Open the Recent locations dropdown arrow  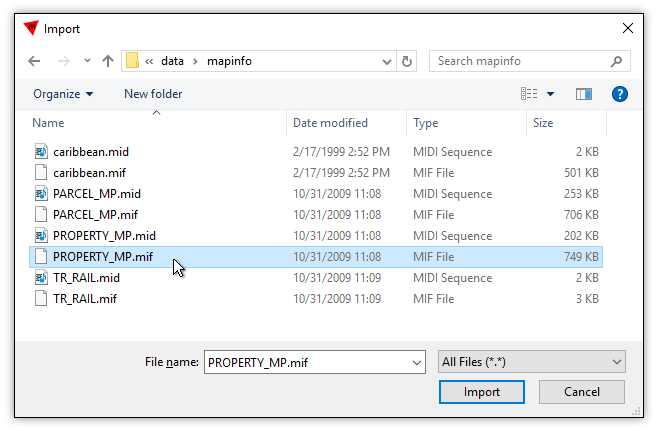[87, 61]
